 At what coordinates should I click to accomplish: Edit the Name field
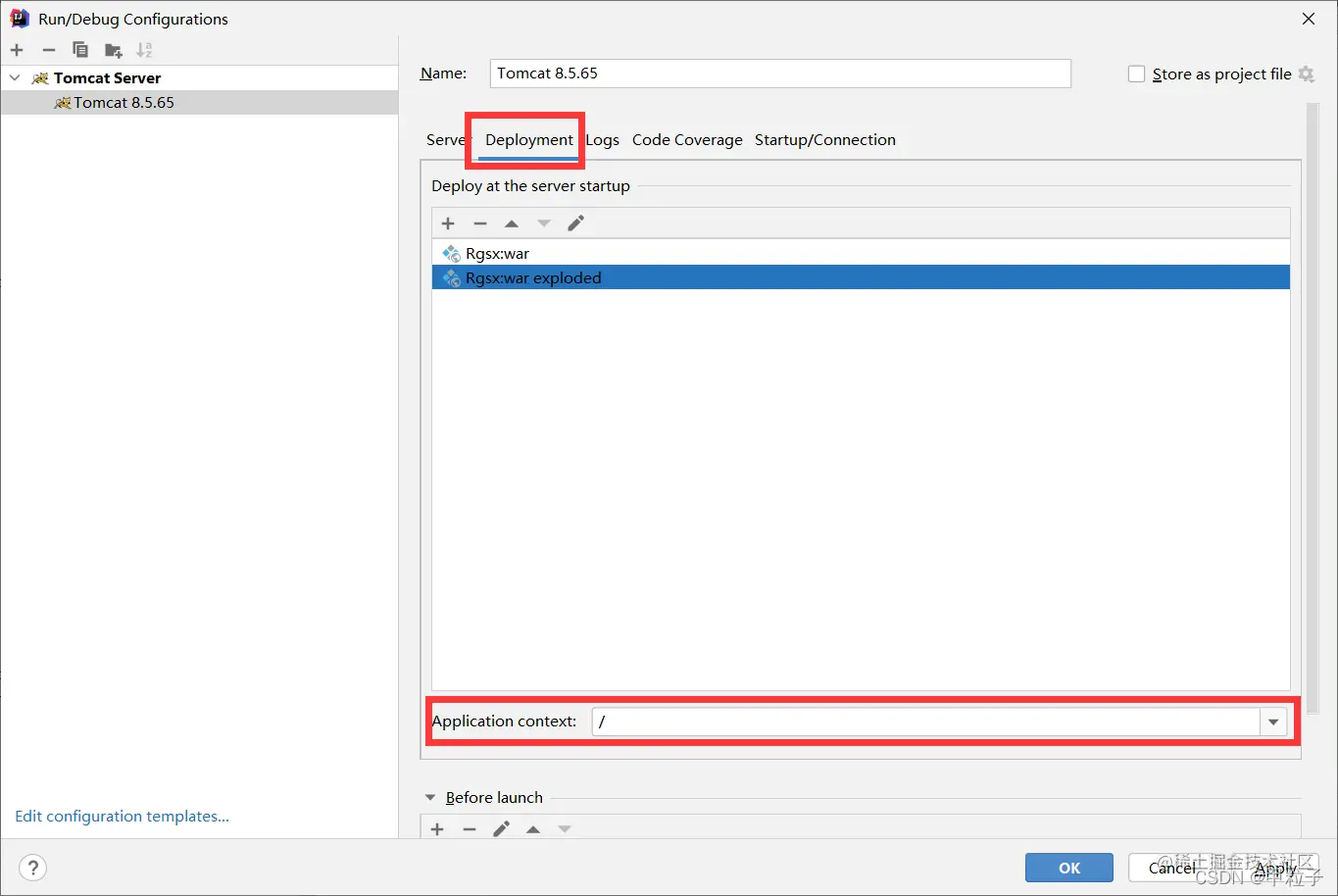(x=780, y=74)
